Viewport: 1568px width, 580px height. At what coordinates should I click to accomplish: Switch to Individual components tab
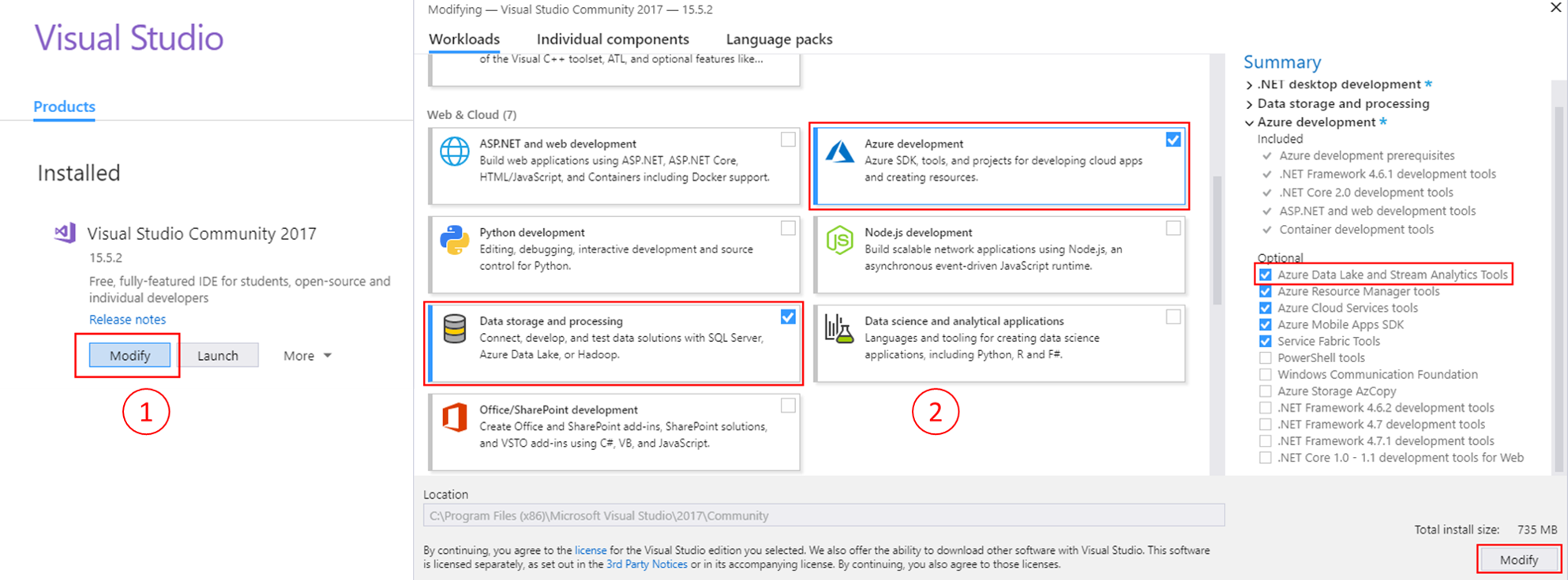pos(613,39)
